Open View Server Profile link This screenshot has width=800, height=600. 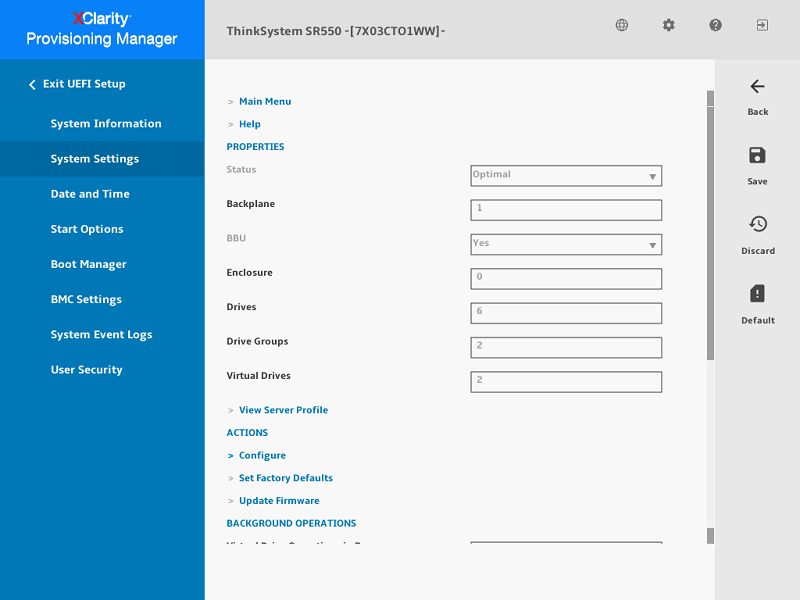(283, 410)
